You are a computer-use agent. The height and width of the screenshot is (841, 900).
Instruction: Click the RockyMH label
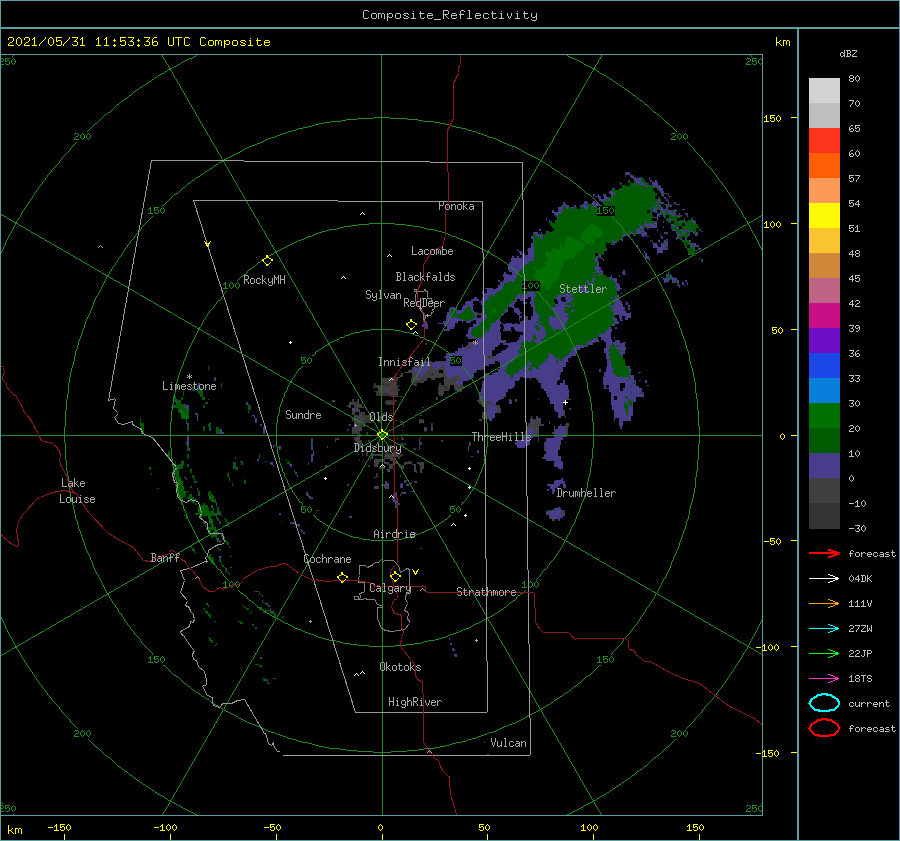(264, 280)
